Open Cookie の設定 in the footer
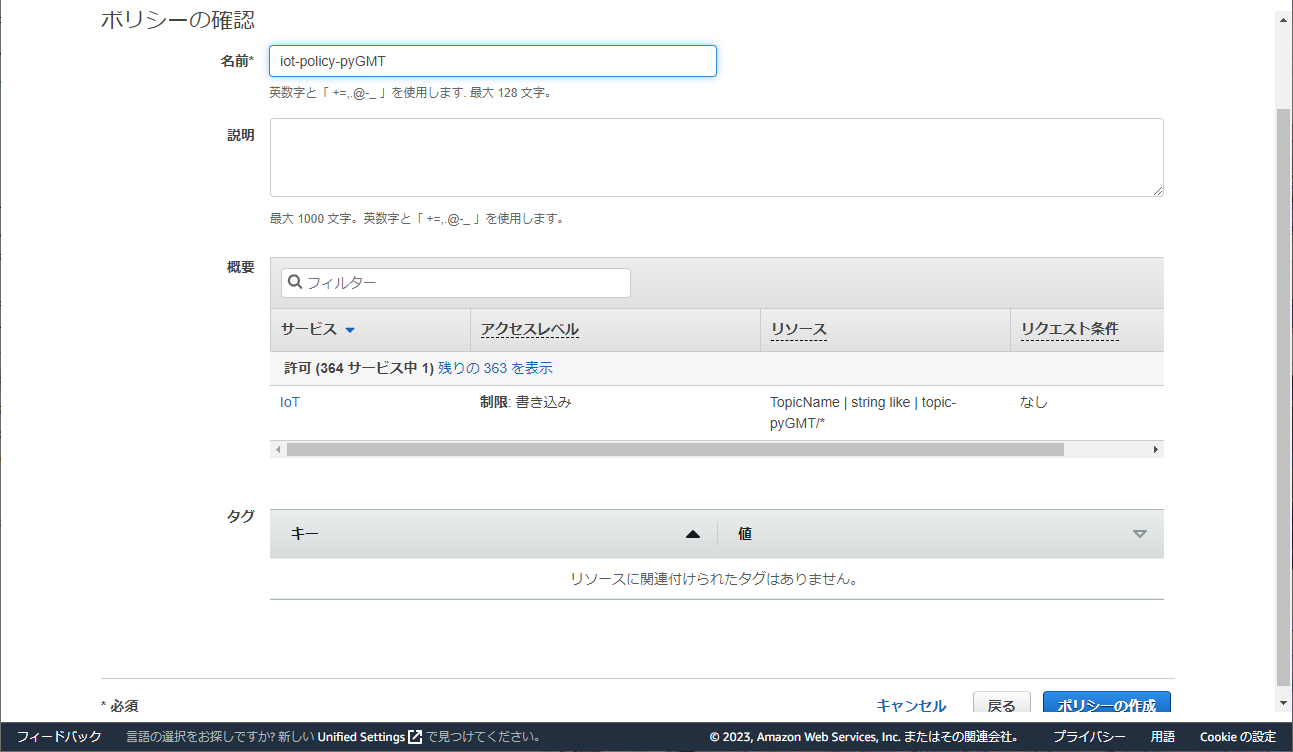The image size is (1293, 752). coord(1237,737)
